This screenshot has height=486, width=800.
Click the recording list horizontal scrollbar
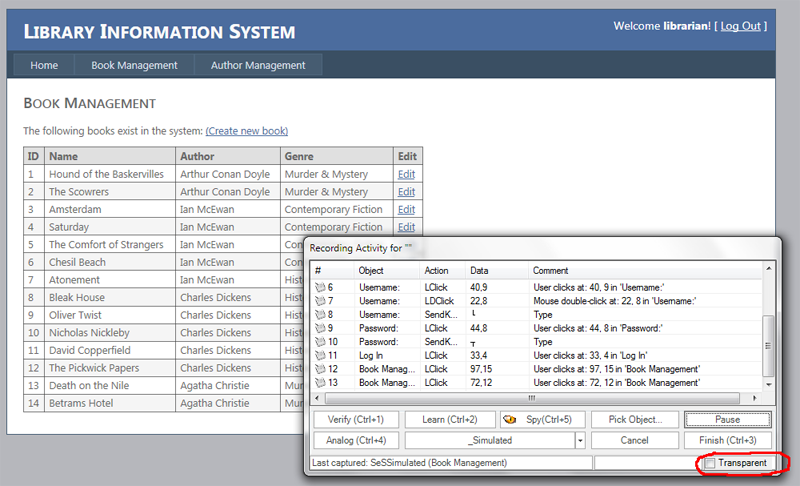[x=530, y=397]
